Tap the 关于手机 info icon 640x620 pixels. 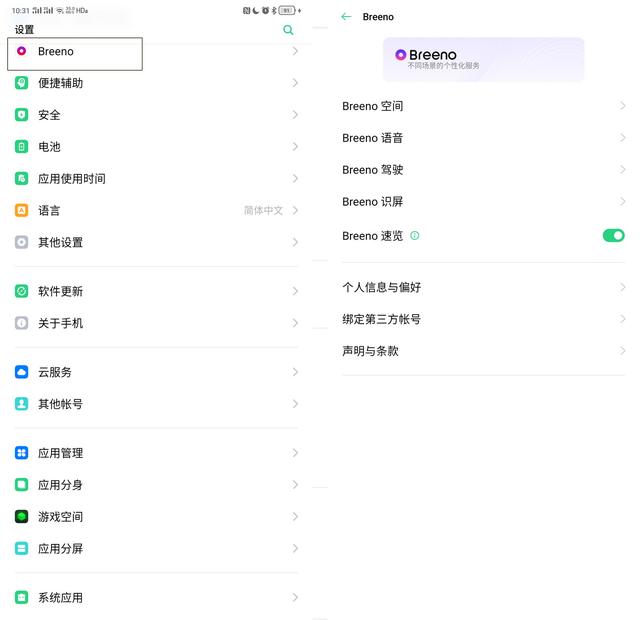[21, 323]
